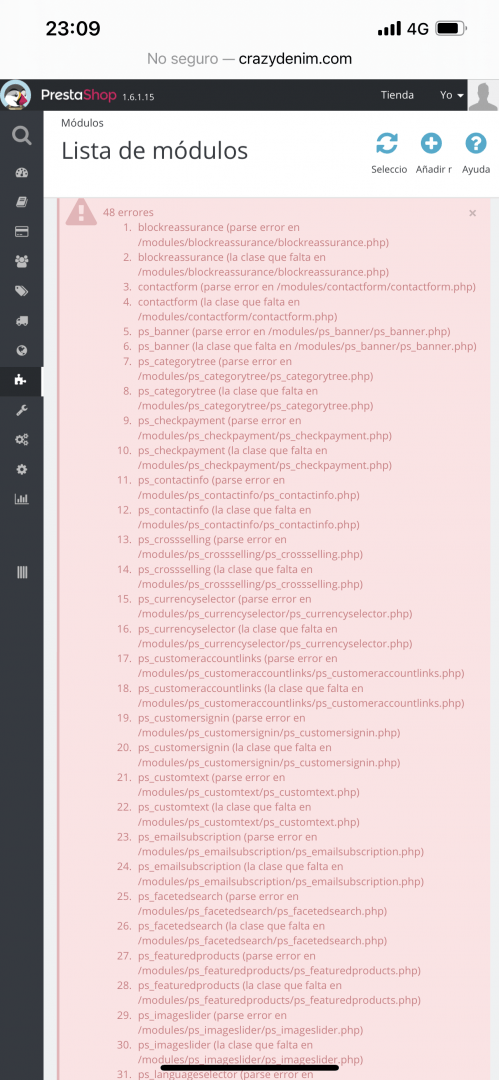Open the Shipping truck icon

tap(21, 320)
